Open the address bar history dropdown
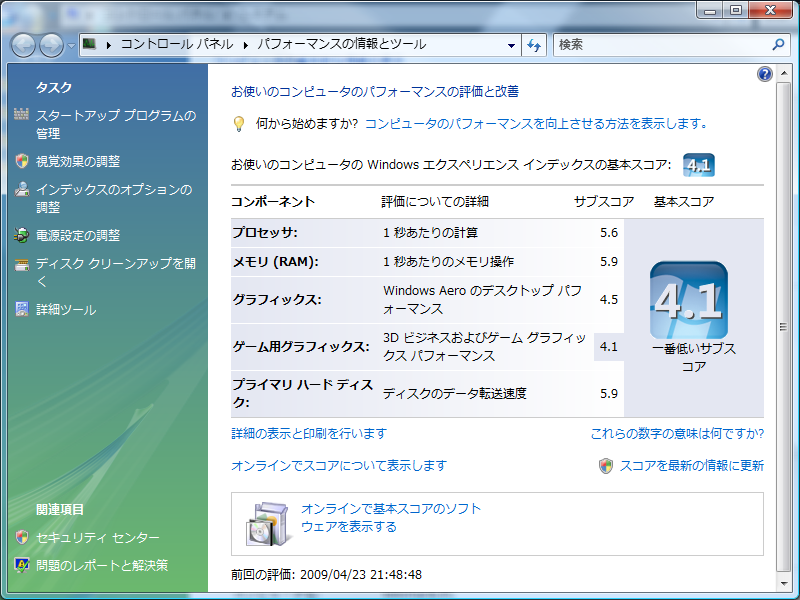 [x=511, y=45]
